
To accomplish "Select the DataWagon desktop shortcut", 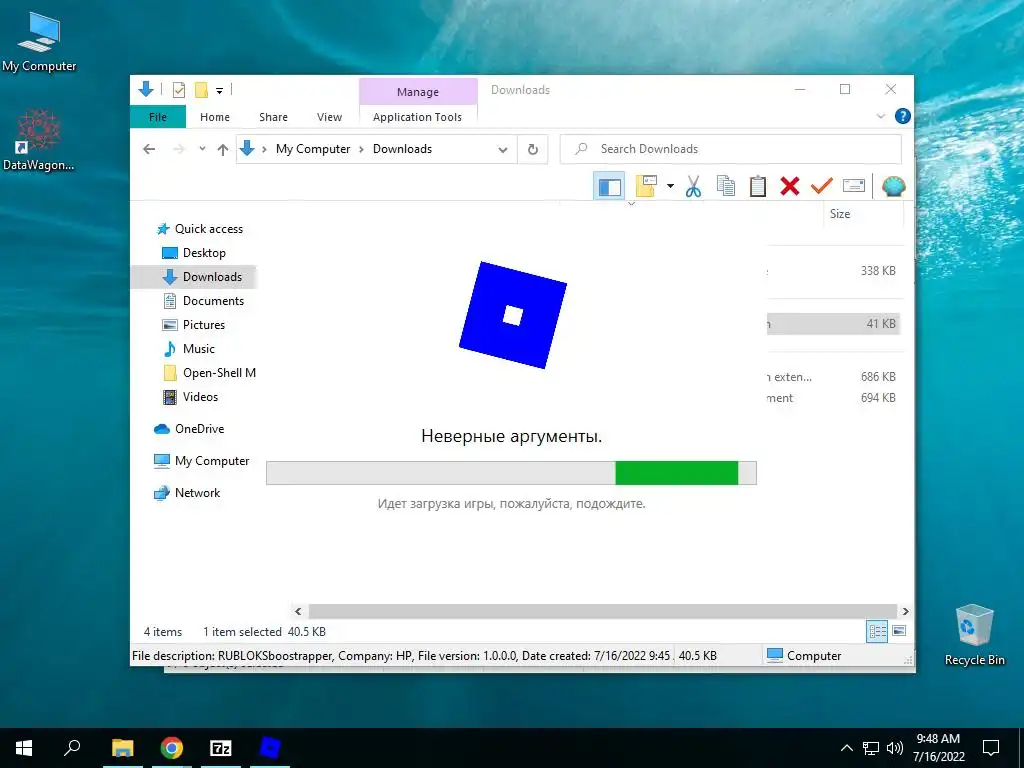I will [x=39, y=140].
